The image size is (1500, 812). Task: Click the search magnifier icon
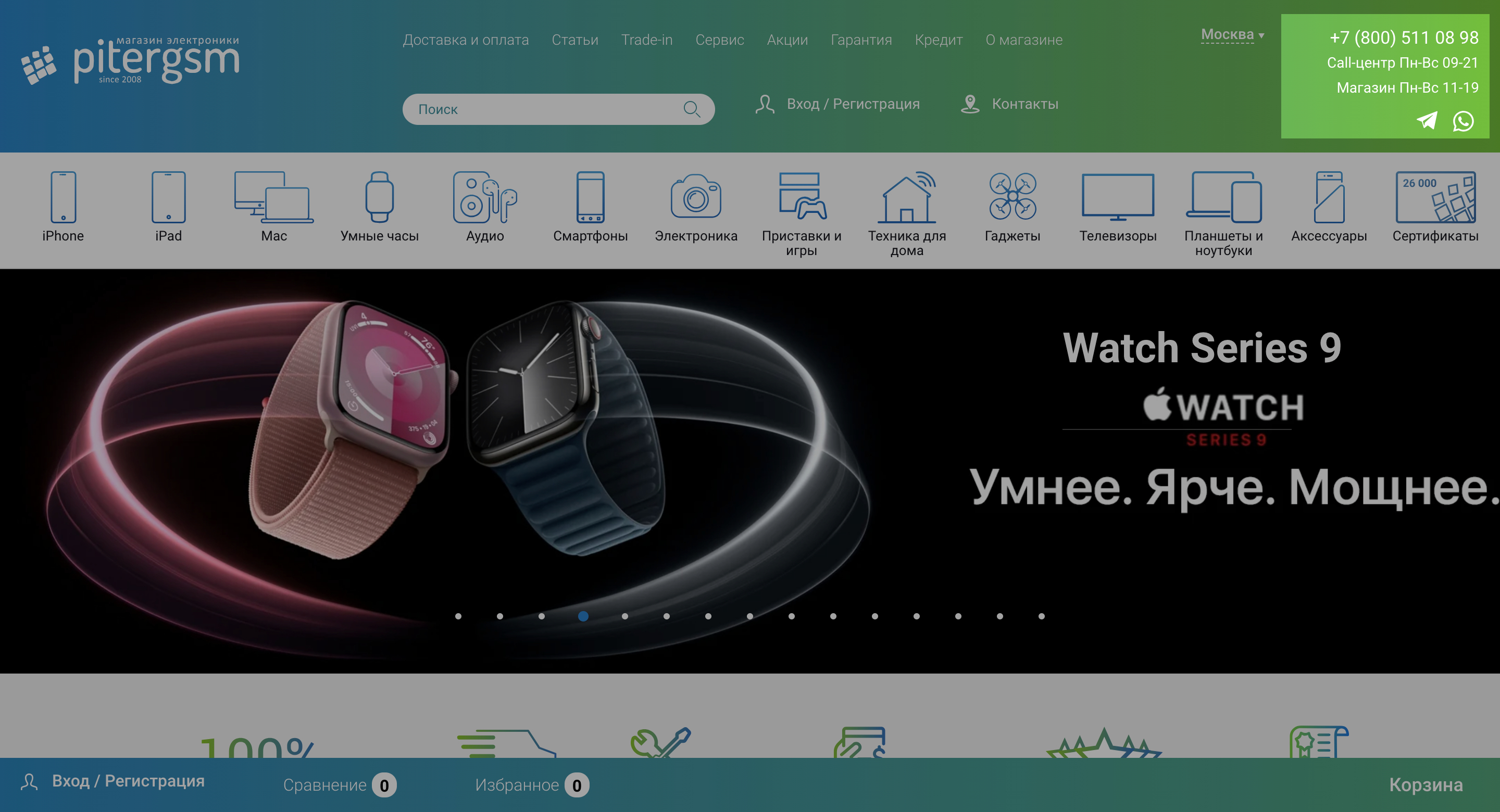pyautogui.click(x=692, y=109)
